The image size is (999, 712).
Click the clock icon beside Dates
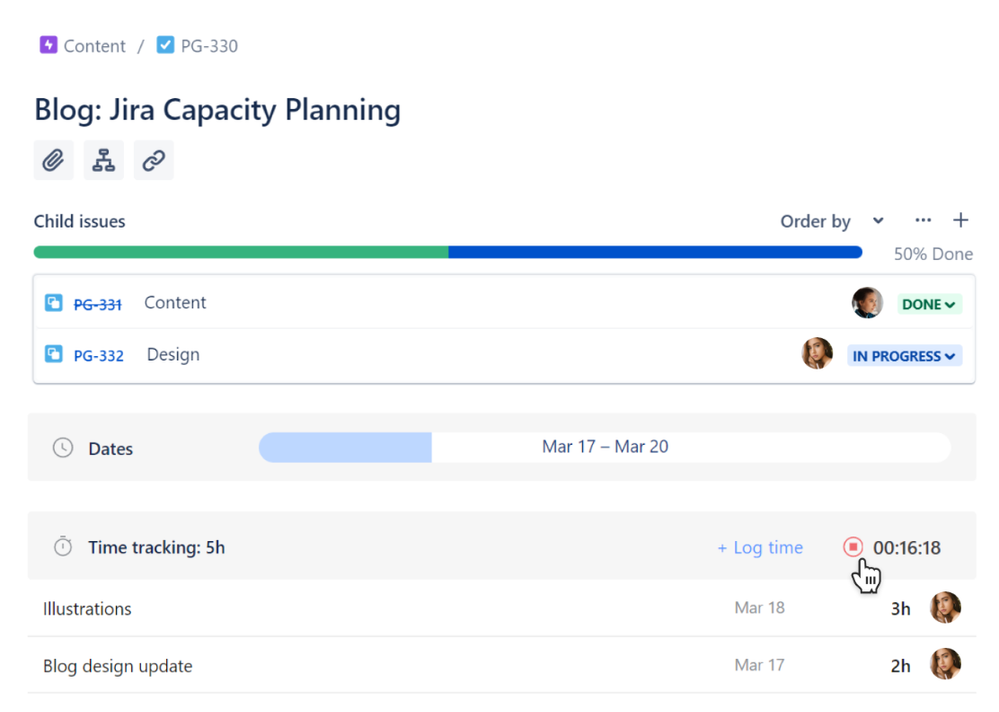62,448
